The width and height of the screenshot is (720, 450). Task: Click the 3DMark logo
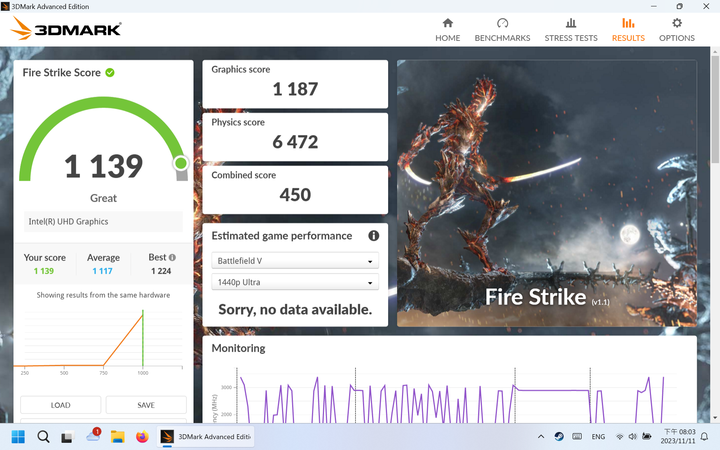66,28
